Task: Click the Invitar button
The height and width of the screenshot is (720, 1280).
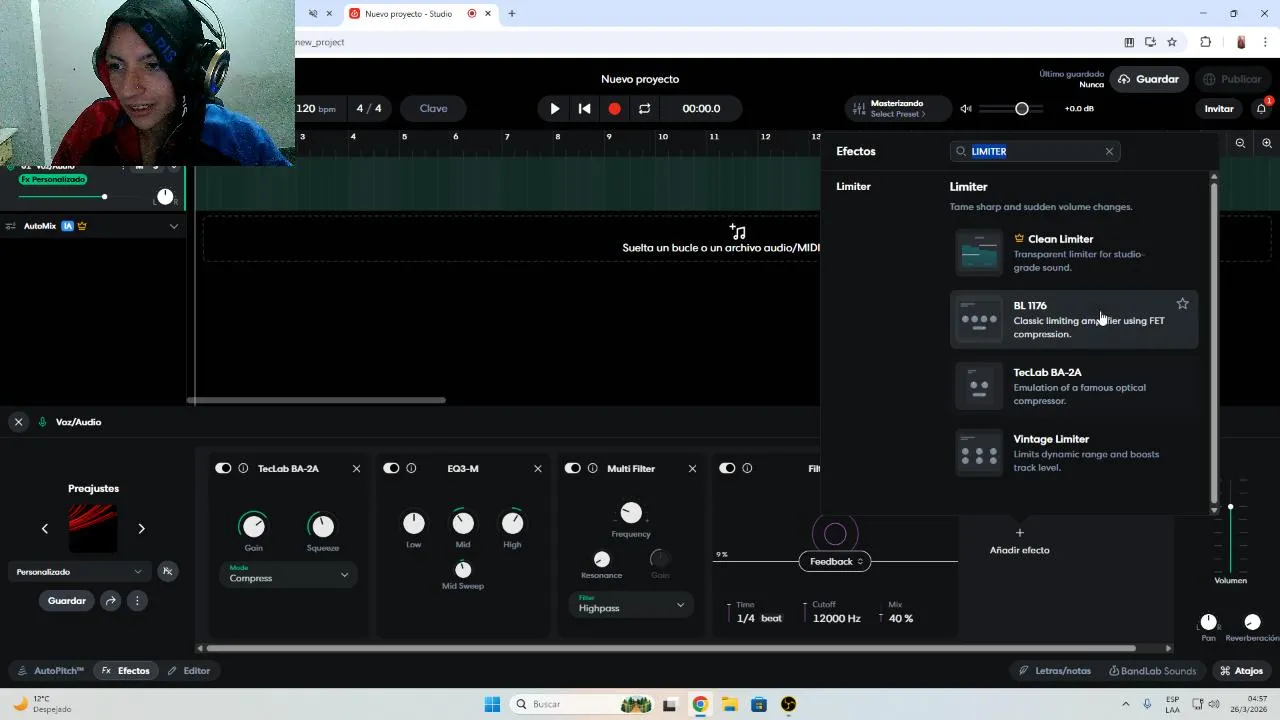Action: click(x=1218, y=108)
